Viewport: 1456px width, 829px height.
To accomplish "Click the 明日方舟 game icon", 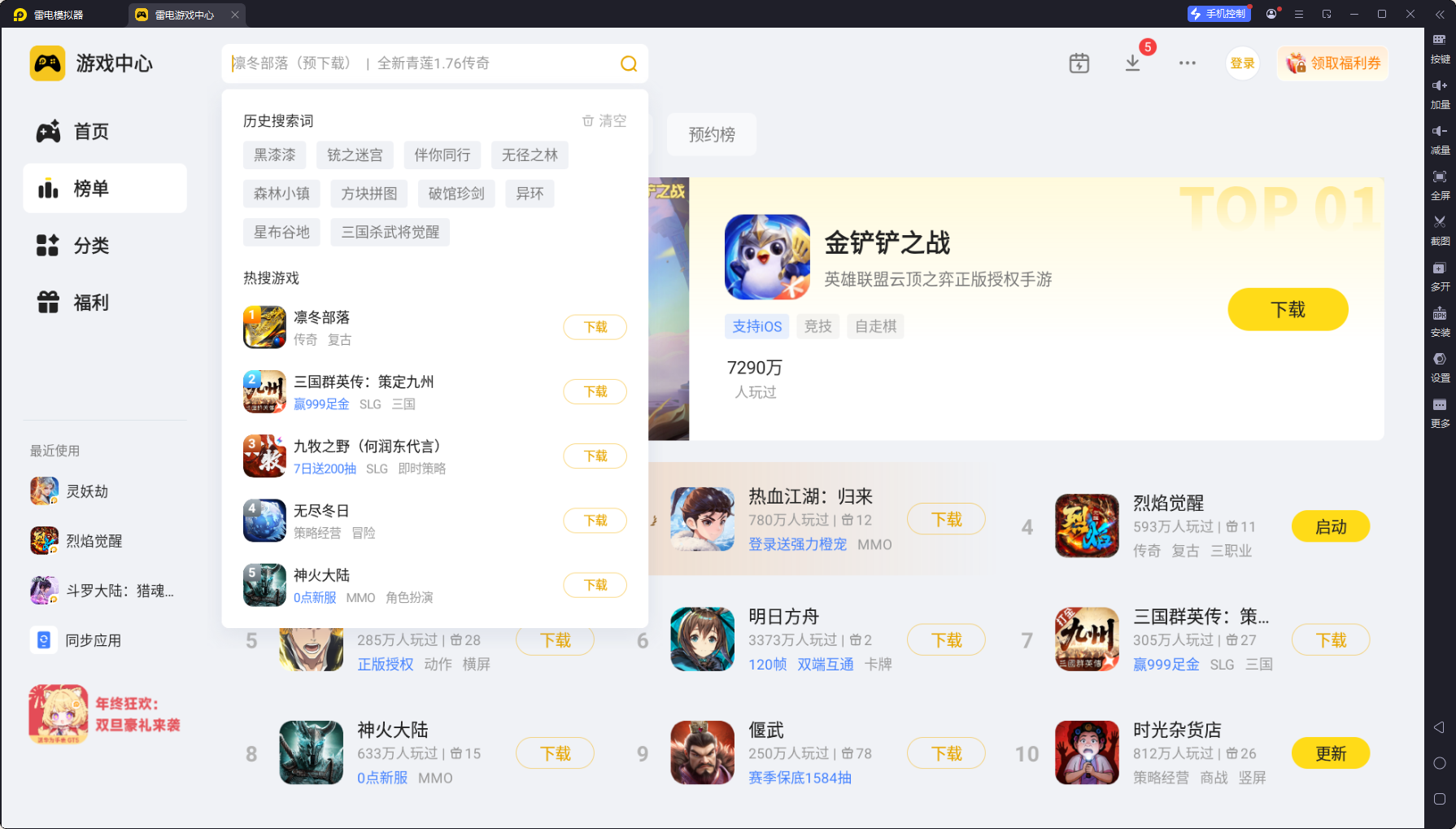I will (702, 639).
